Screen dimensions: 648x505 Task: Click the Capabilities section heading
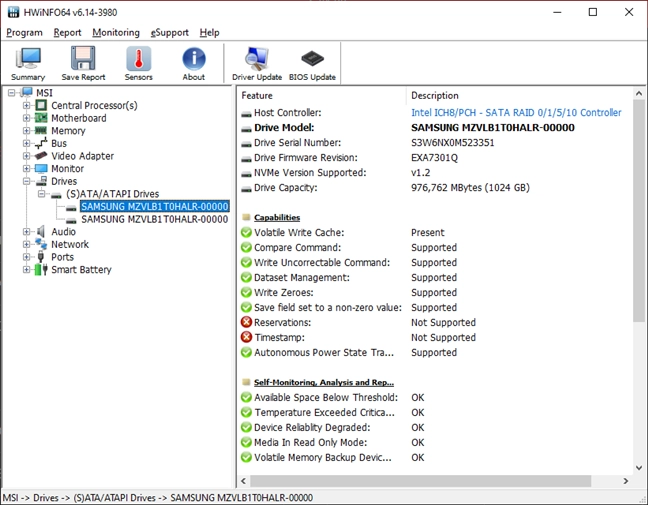(277, 217)
